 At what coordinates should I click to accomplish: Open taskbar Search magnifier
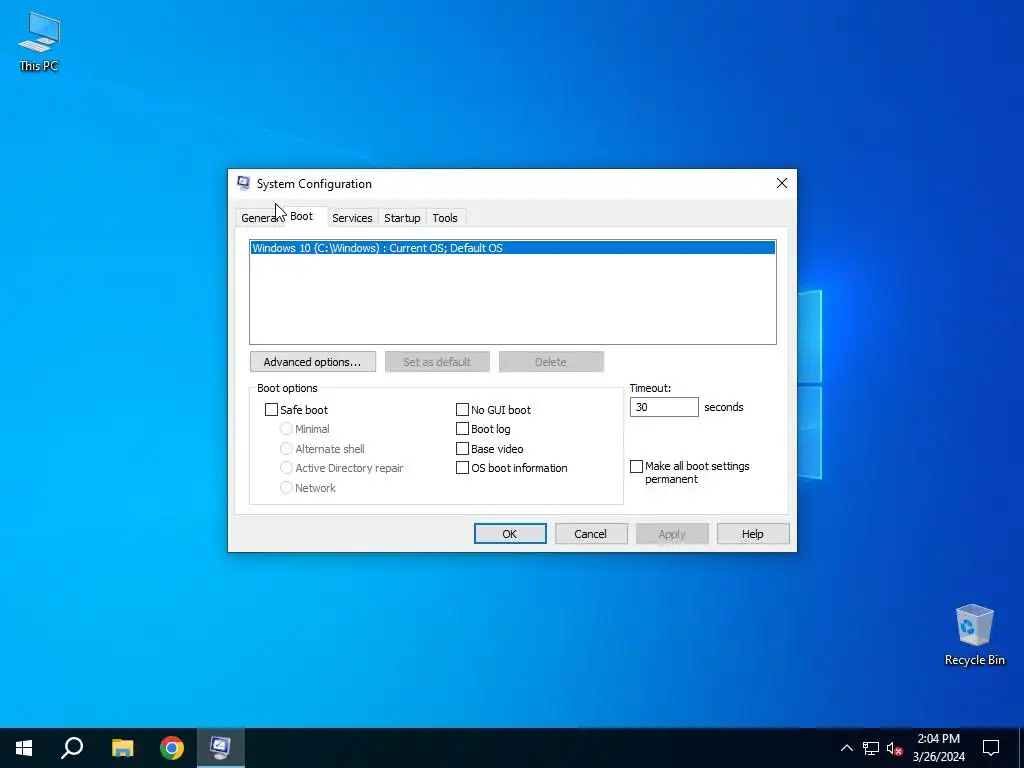pyautogui.click(x=72, y=748)
